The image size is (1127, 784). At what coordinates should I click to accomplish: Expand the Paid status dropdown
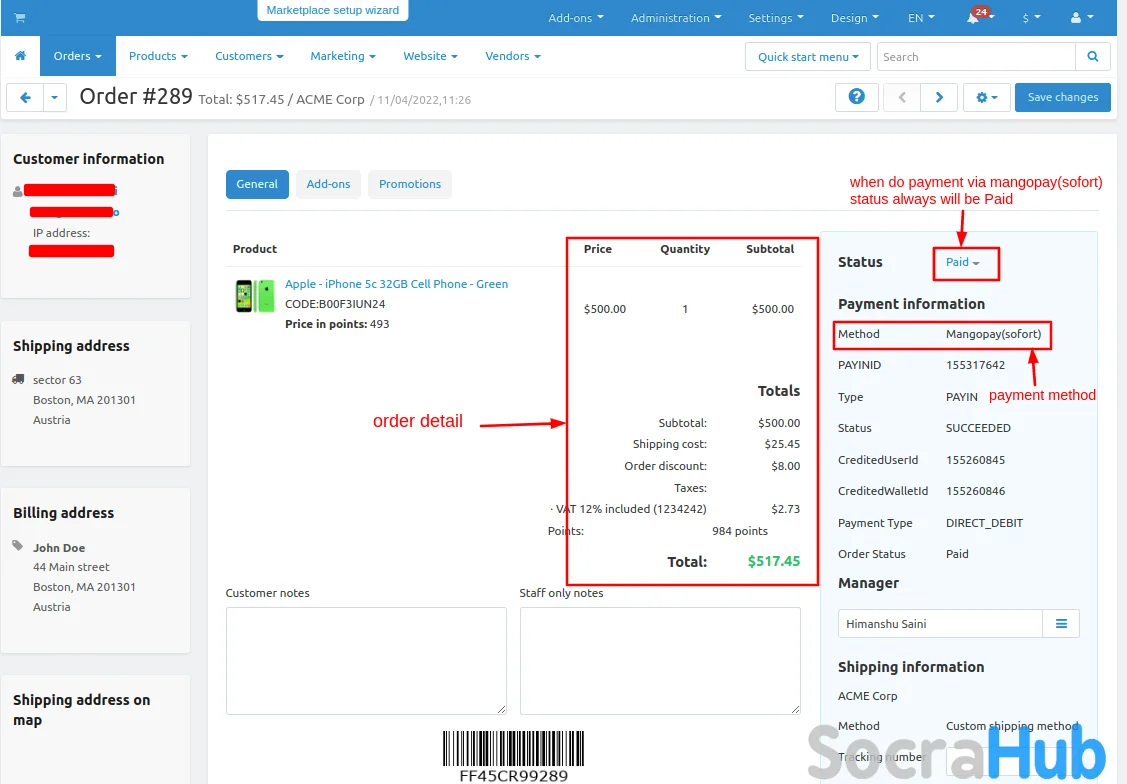coord(962,262)
